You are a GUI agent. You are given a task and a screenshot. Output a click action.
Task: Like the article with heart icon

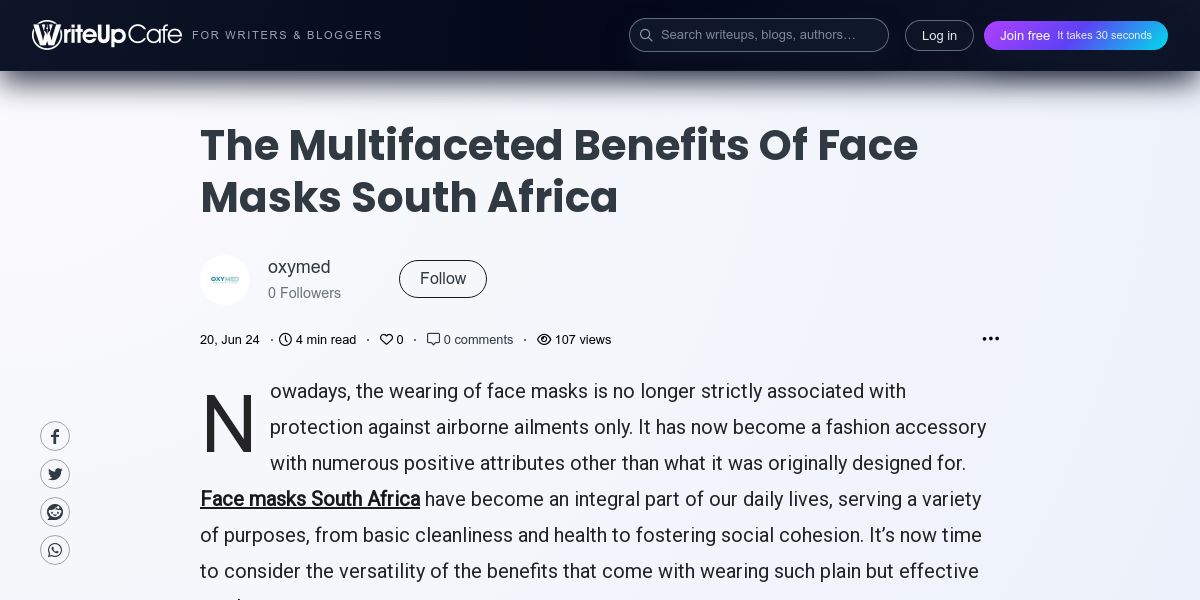coord(386,340)
